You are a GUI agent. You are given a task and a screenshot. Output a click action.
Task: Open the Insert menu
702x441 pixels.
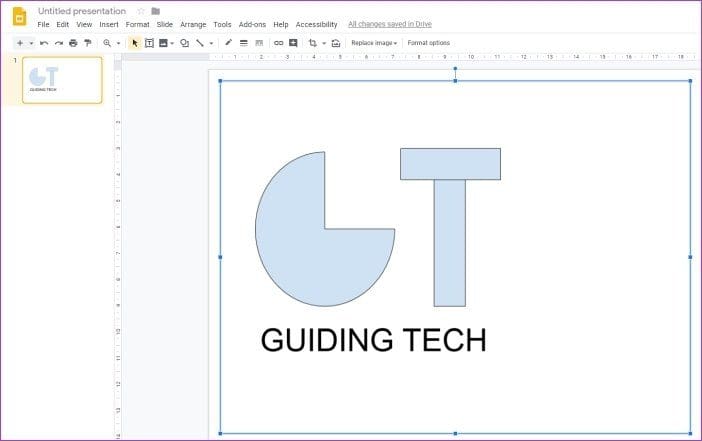(x=109, y=25)
